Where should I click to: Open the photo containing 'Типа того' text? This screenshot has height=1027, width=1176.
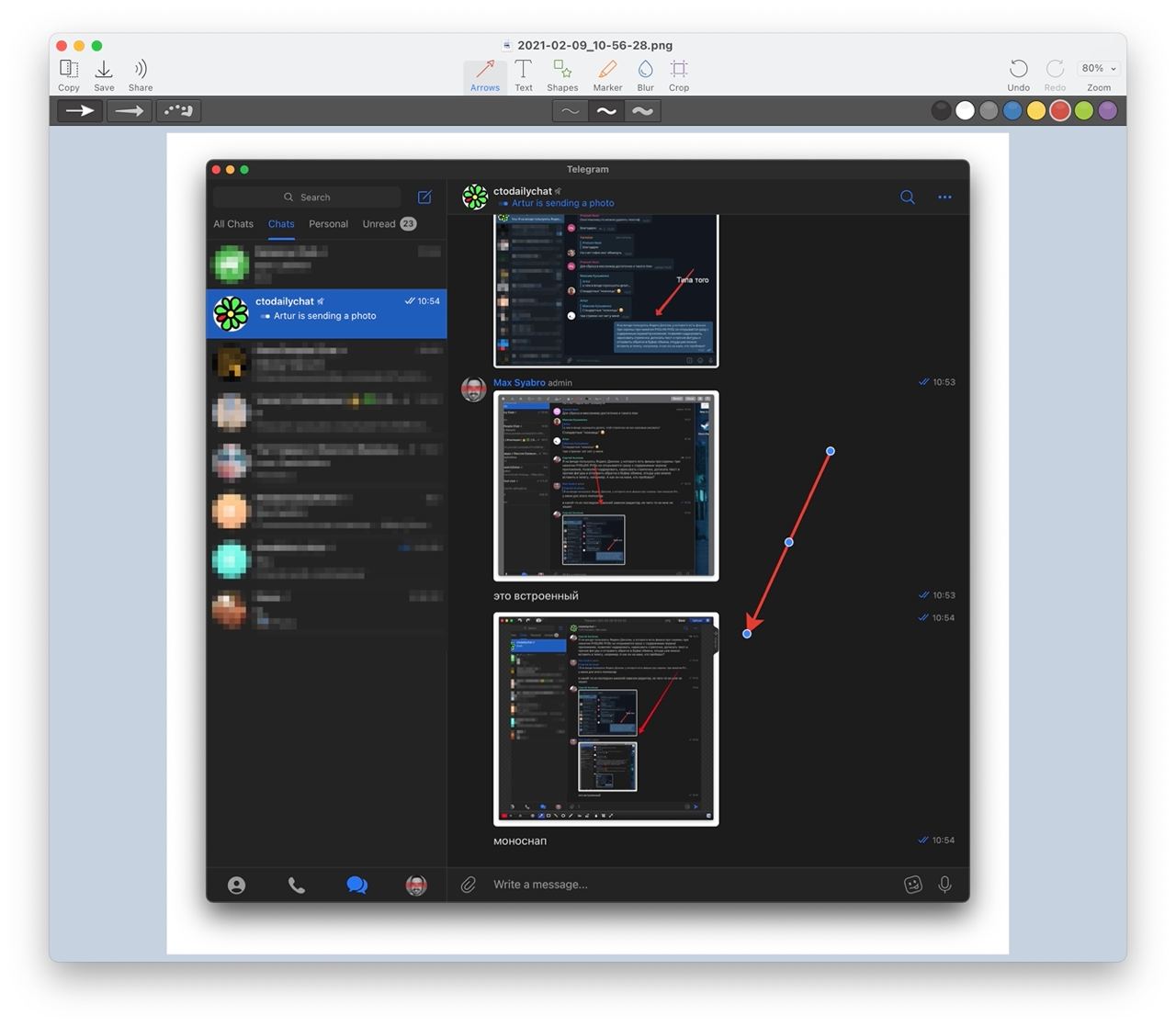coord(606,291)
